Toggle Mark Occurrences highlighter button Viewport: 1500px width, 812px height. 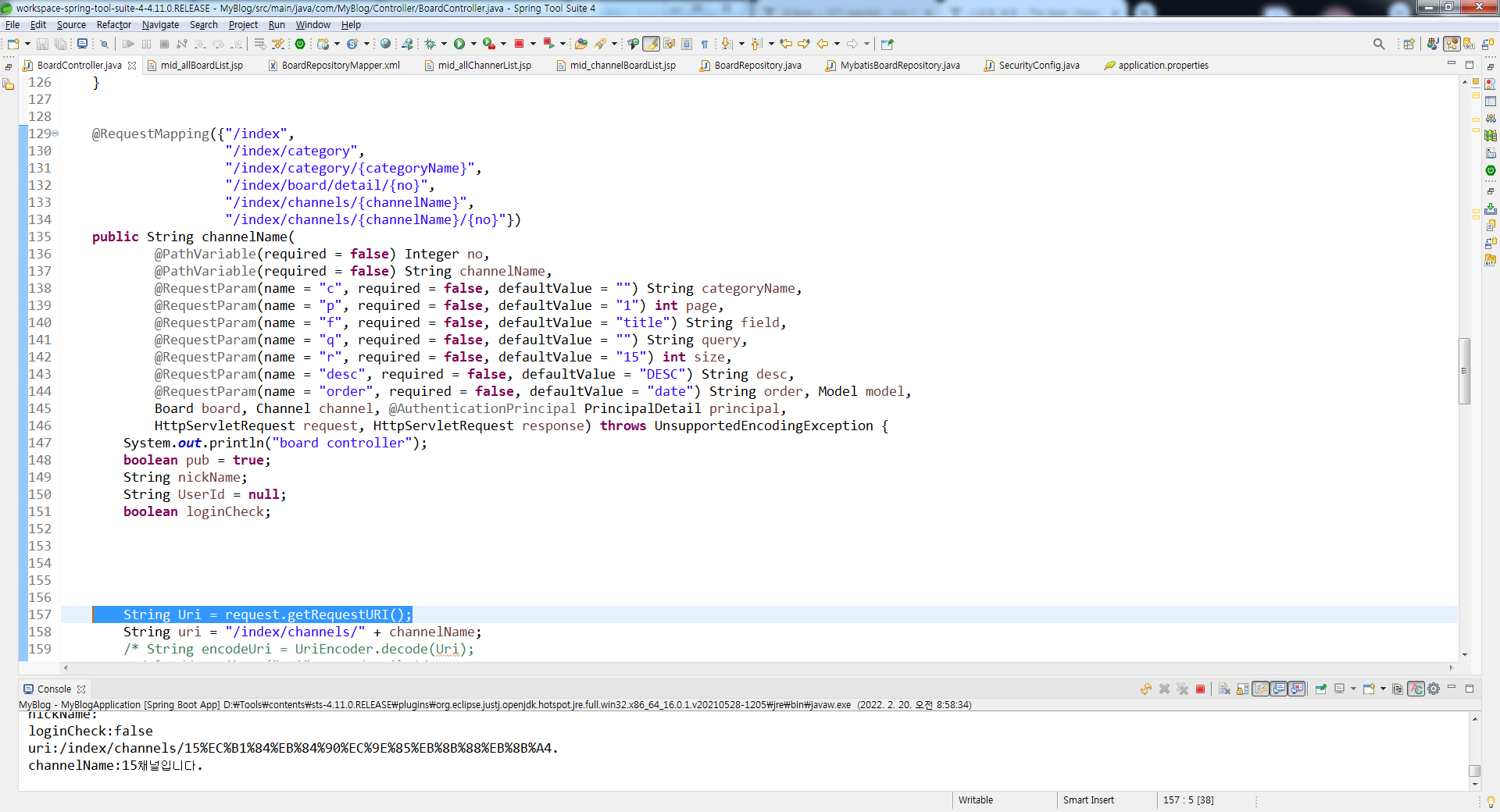651,44
